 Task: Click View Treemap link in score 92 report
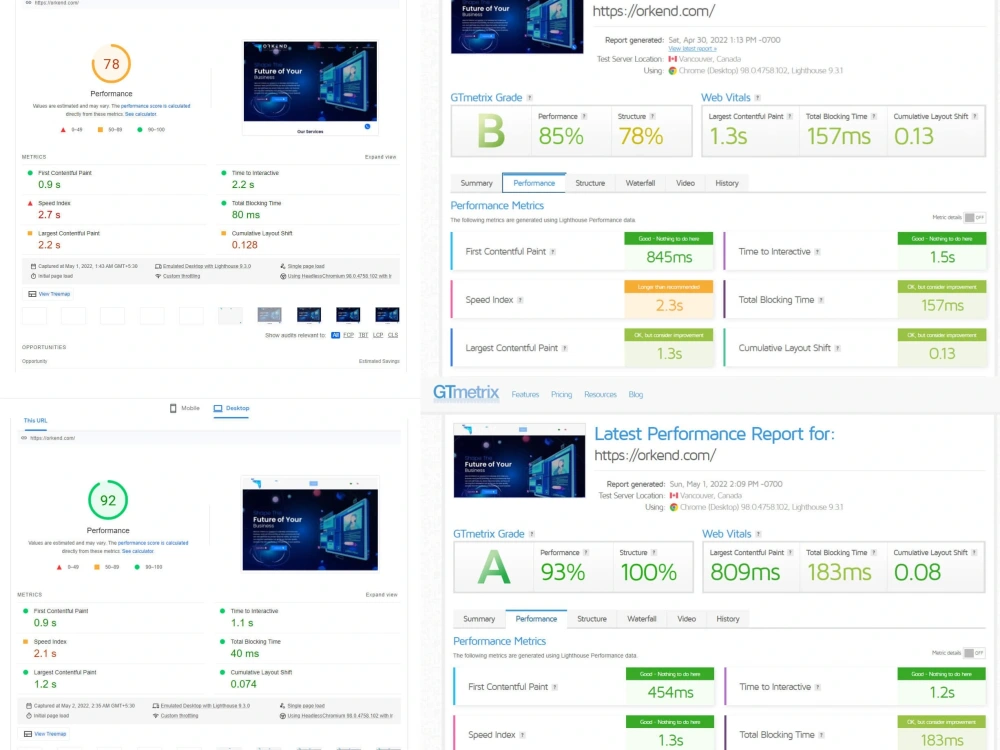tap(50, 734)
